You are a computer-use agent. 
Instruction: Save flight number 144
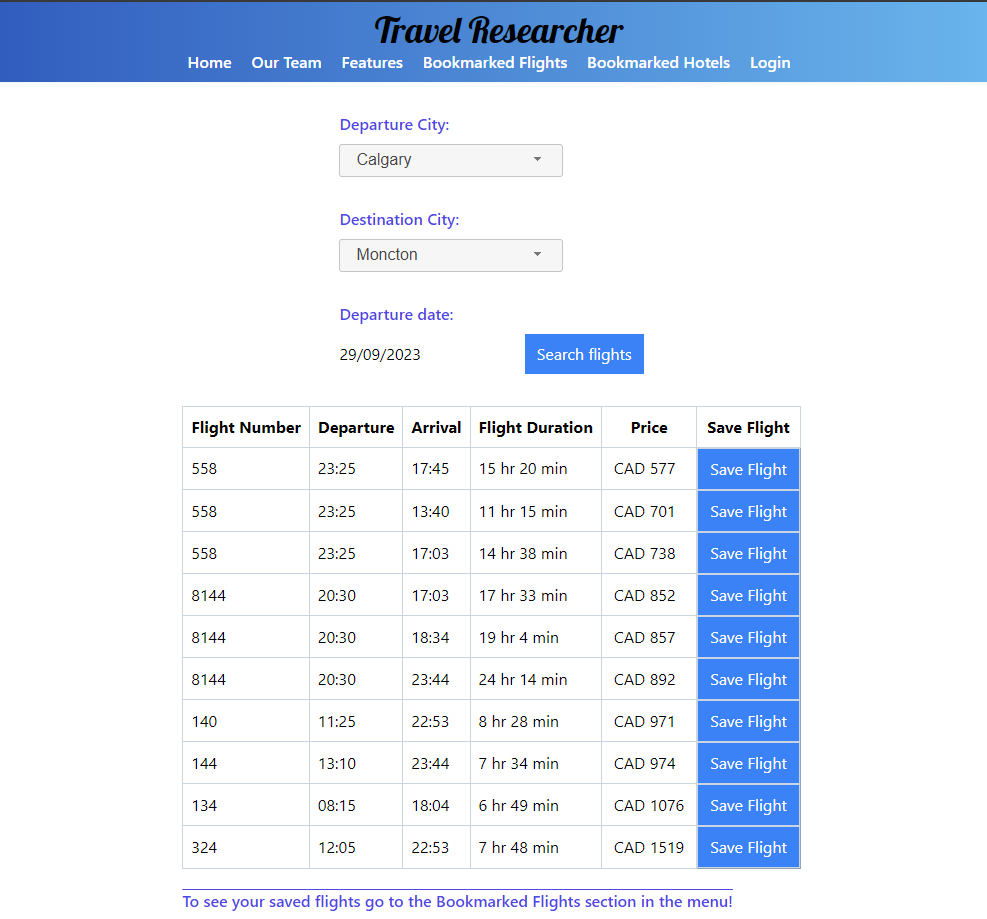click(x=748, y=764)
